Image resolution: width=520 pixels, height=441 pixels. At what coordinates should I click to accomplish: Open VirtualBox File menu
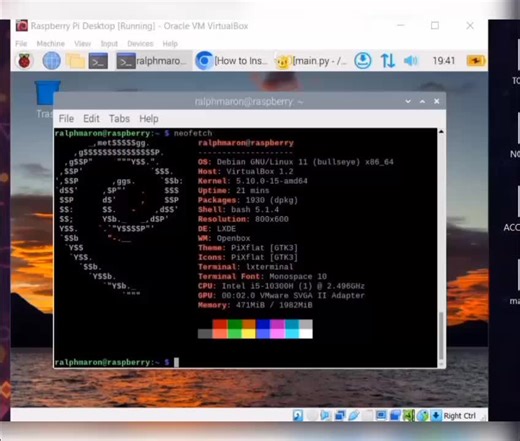(21, 44)
